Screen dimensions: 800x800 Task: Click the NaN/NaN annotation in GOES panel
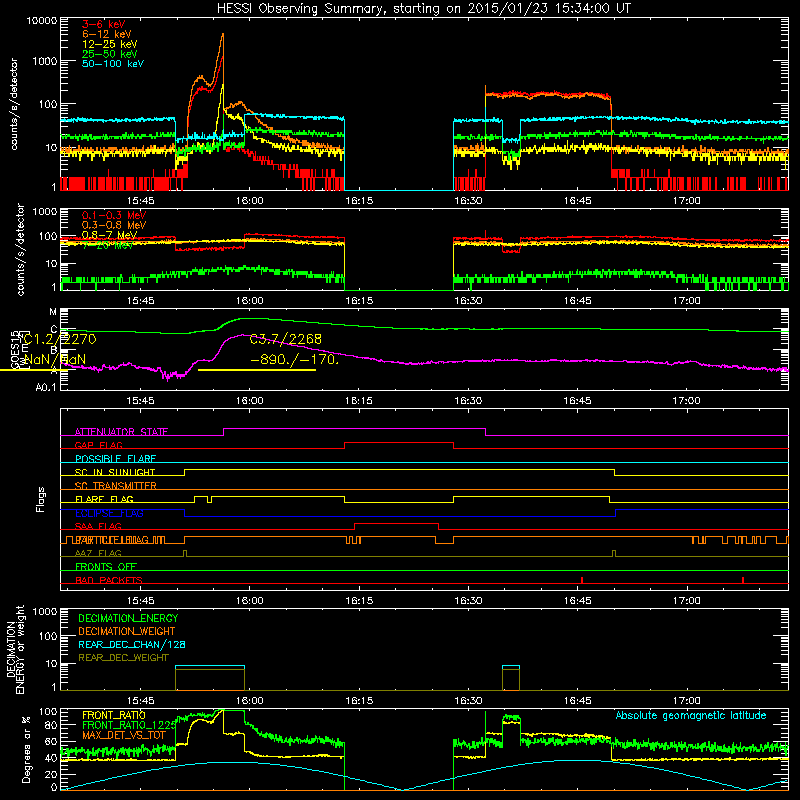click(55, 360)
